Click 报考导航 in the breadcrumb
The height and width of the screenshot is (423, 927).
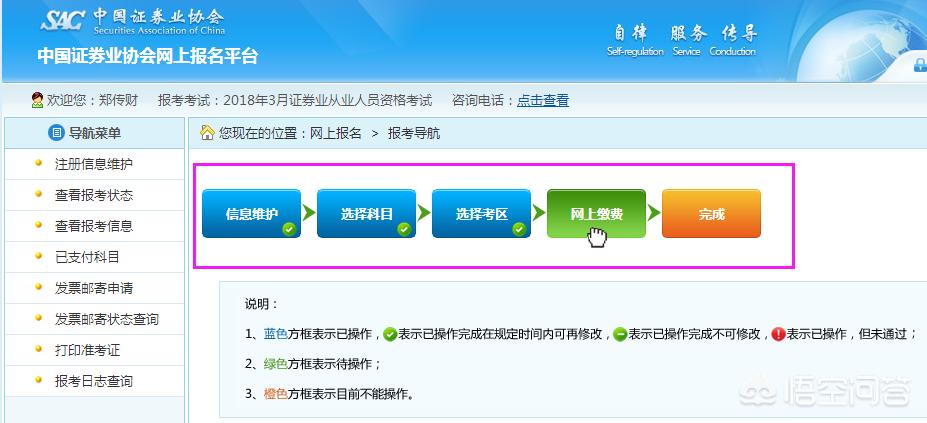tap(414, 133)
